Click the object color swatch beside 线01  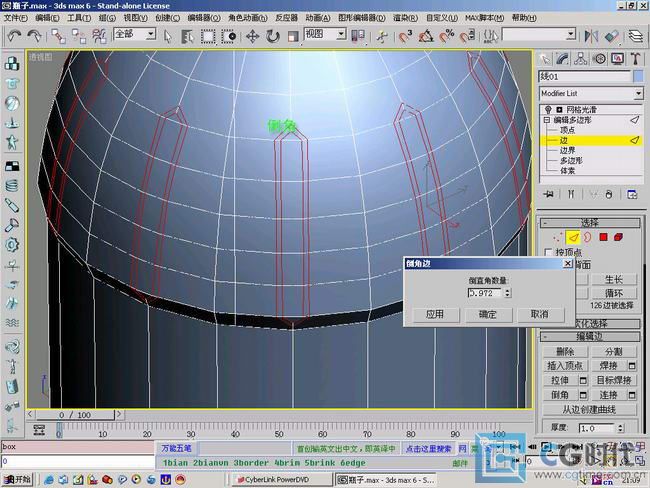[638, 76]
